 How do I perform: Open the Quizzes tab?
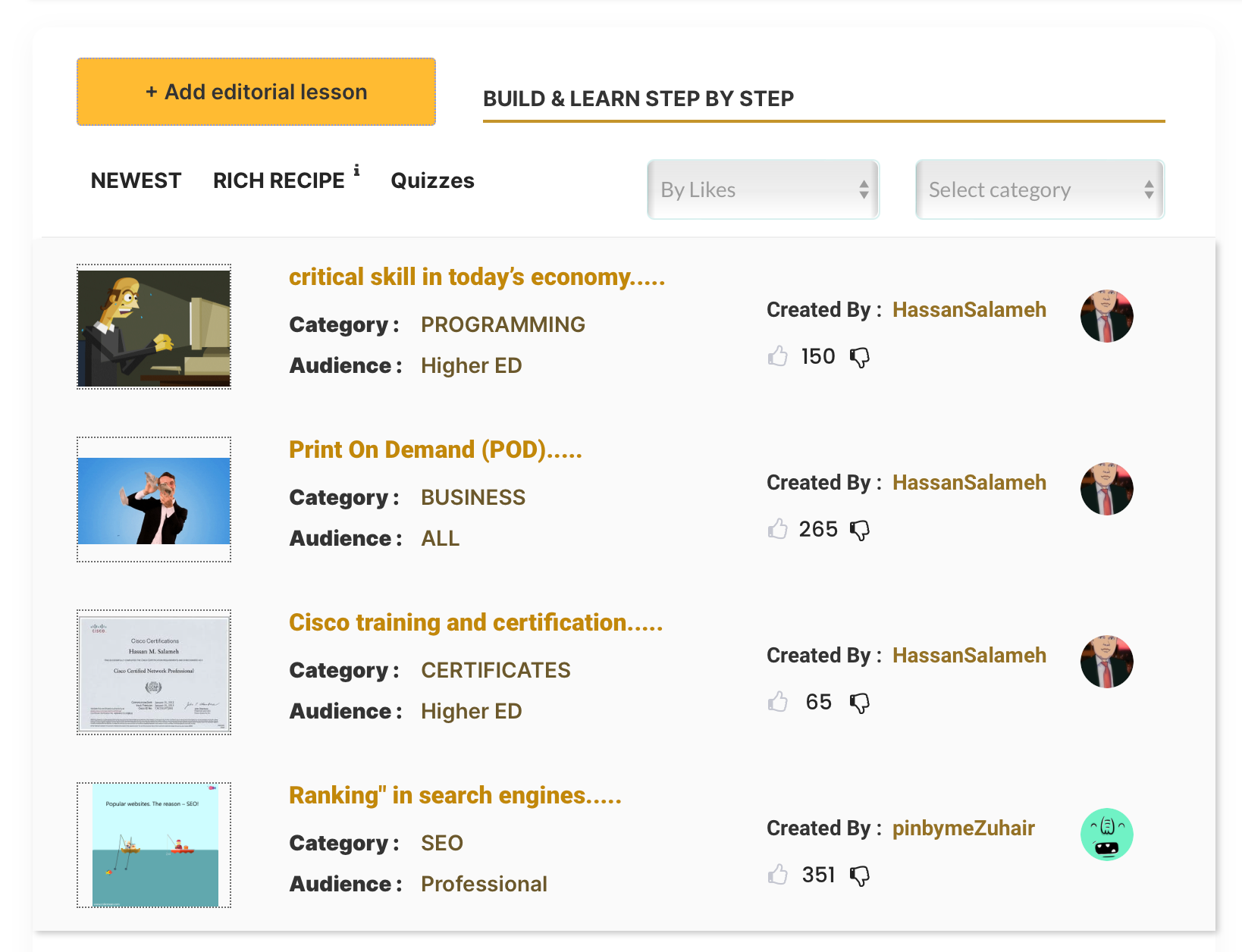[432, 180]
